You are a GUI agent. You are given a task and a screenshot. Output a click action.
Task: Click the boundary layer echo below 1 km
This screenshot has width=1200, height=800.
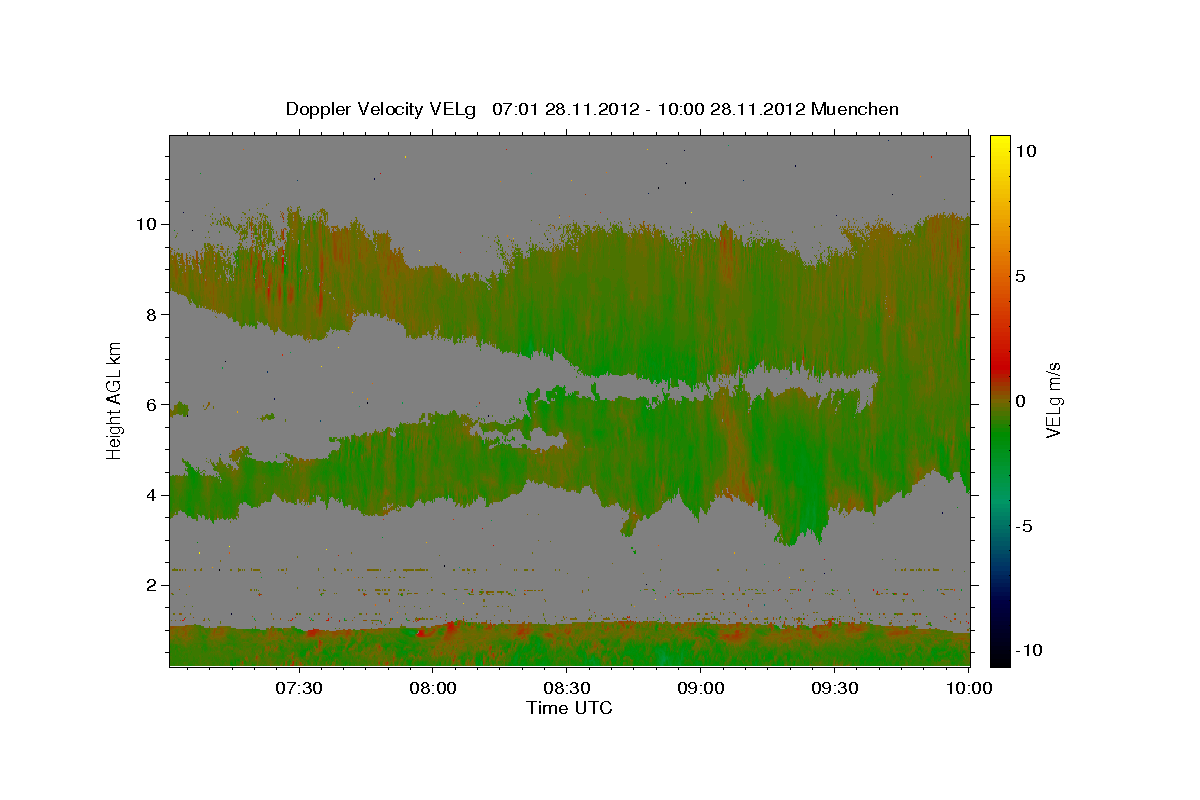pyautogui.click(x=570, y=645)
